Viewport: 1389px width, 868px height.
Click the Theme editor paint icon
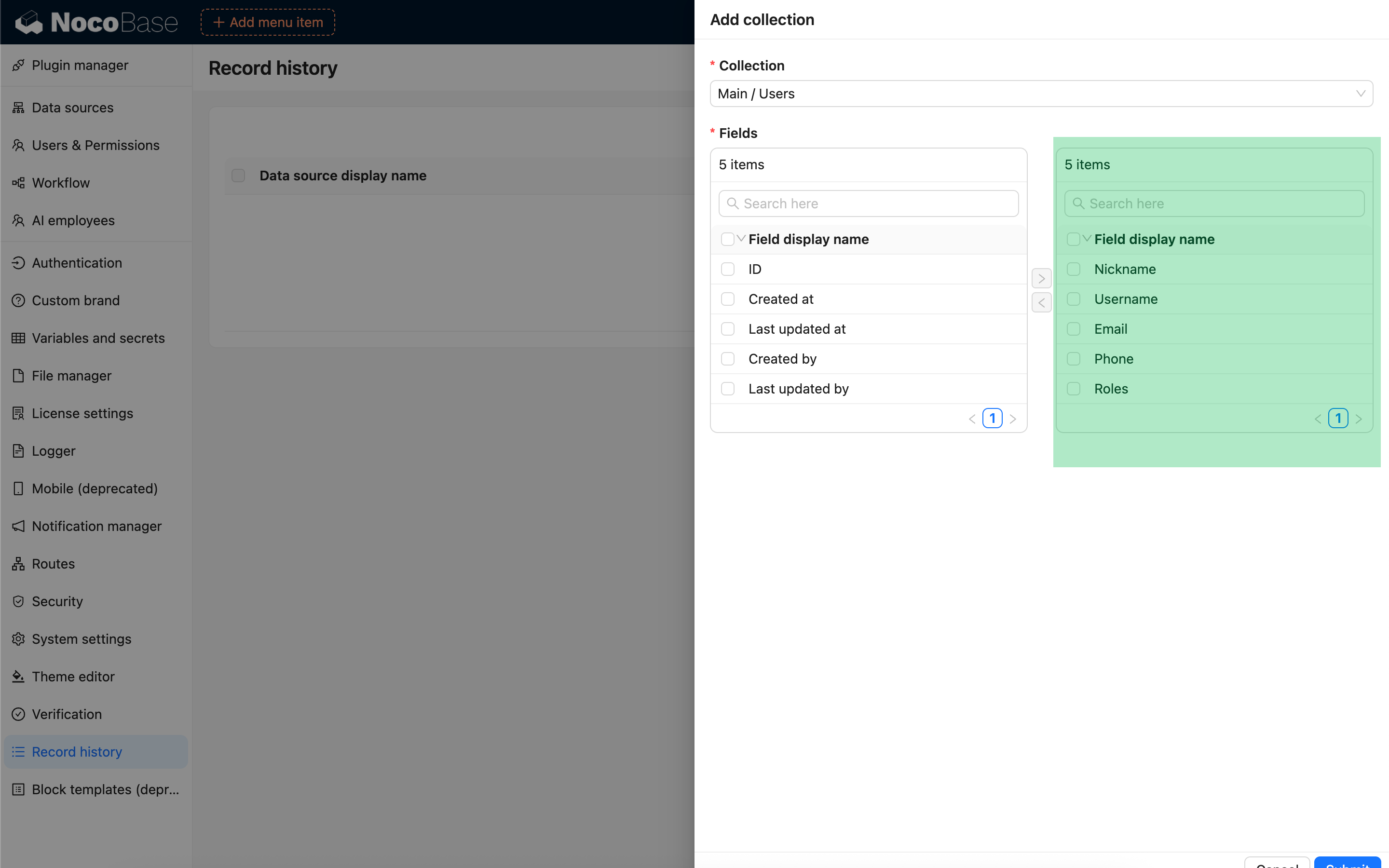[18, 676]
